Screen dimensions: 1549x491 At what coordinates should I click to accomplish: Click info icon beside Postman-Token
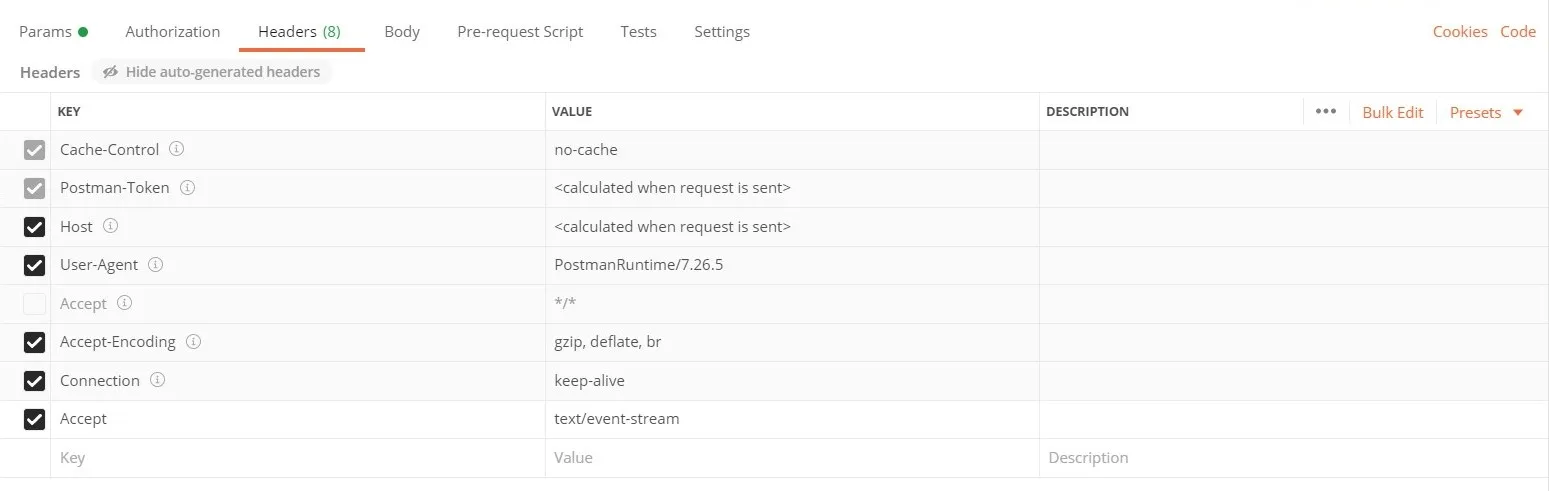187,187
